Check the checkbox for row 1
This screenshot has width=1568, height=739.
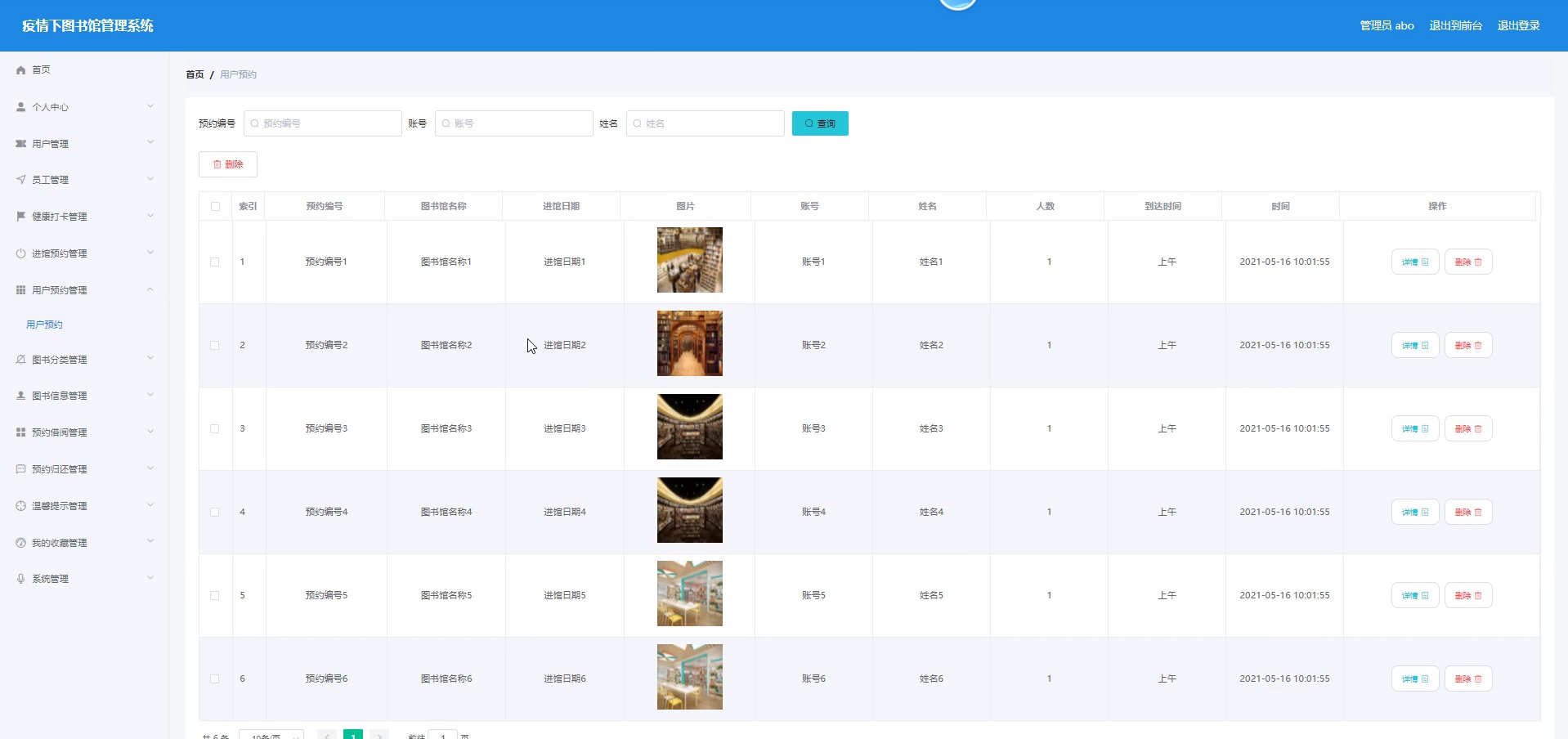pyautogui.click(x=215, y=262)
